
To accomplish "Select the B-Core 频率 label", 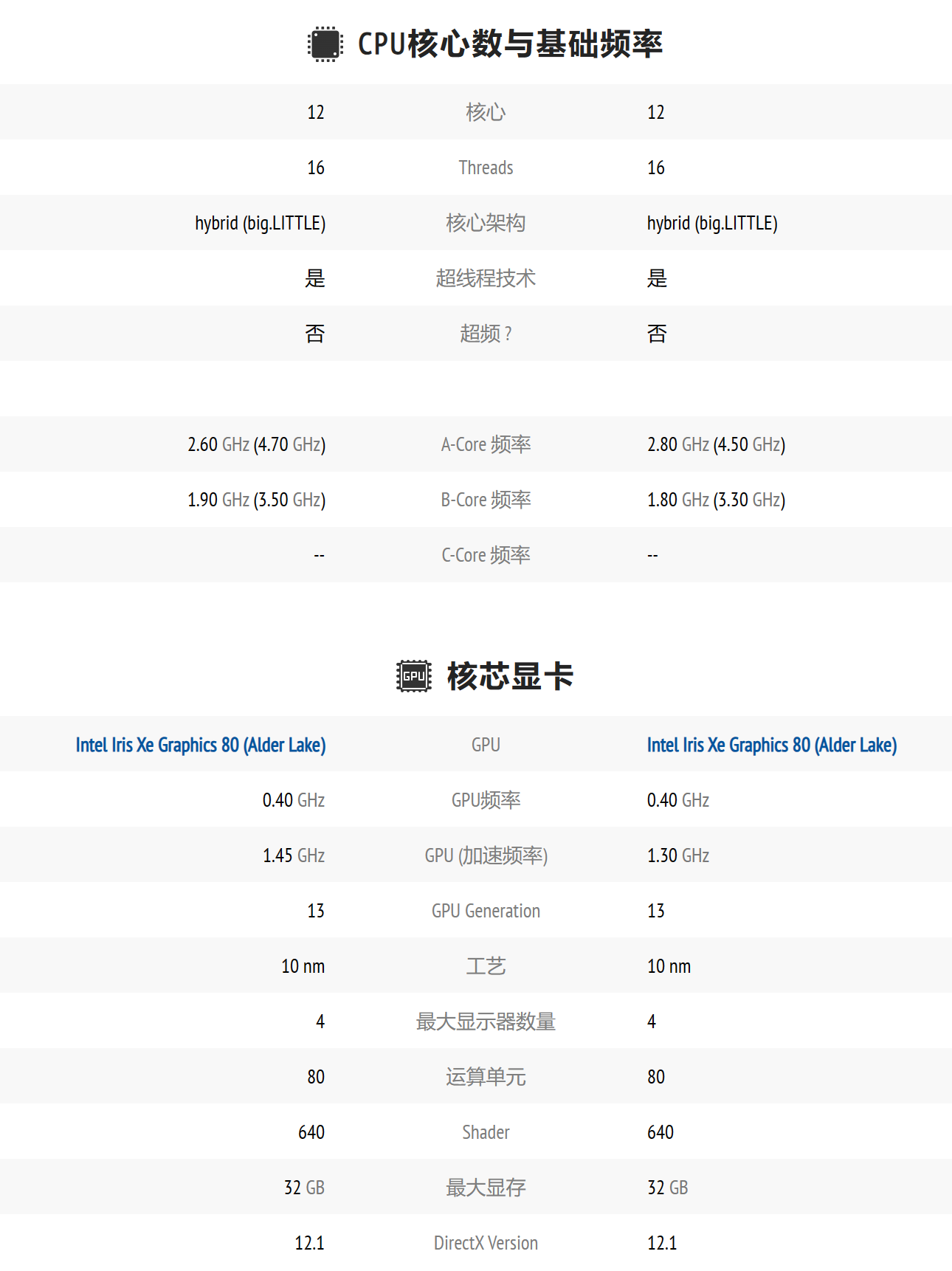I will (x=486, y=500).
